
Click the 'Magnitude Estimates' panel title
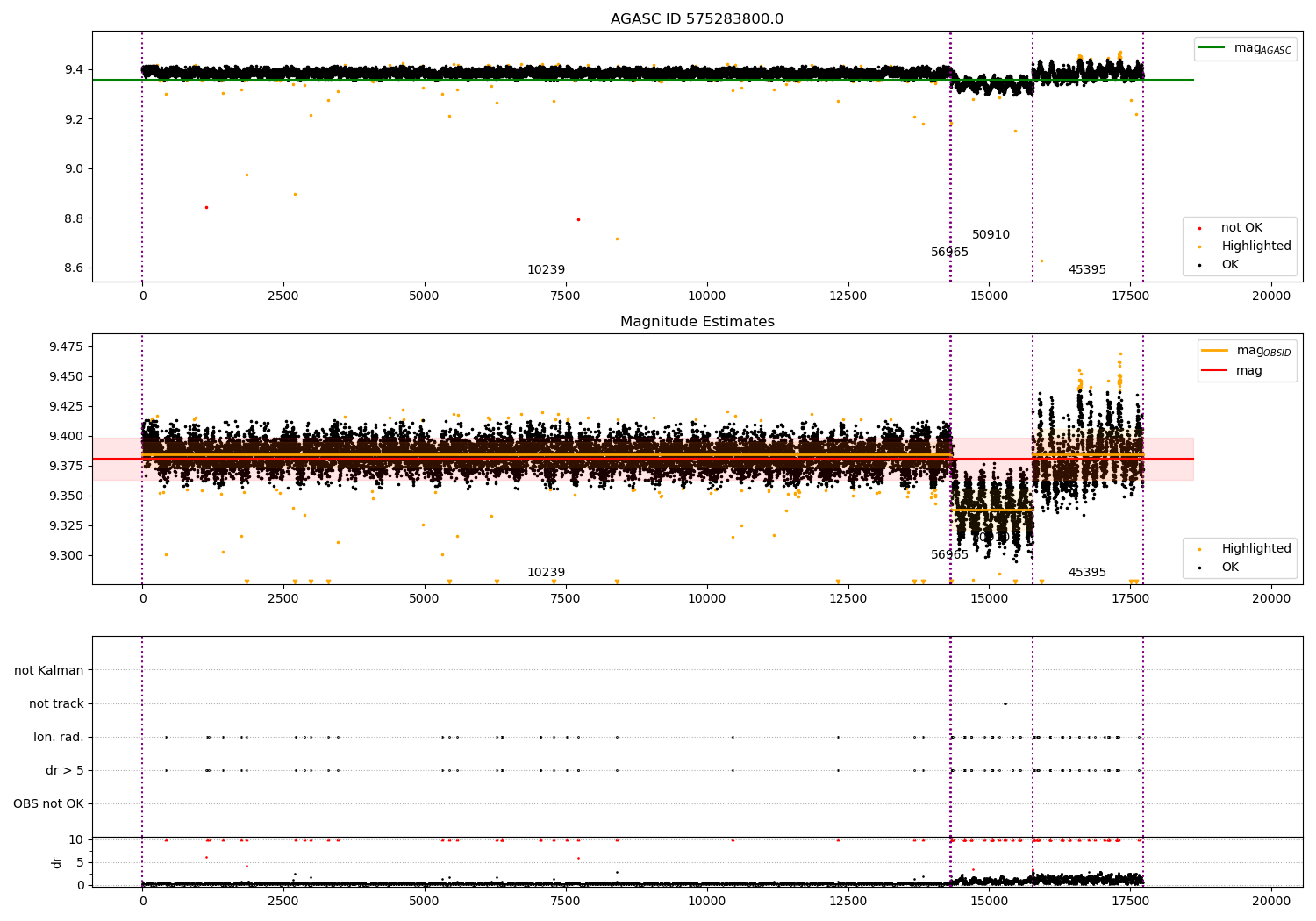click(697, 322)
